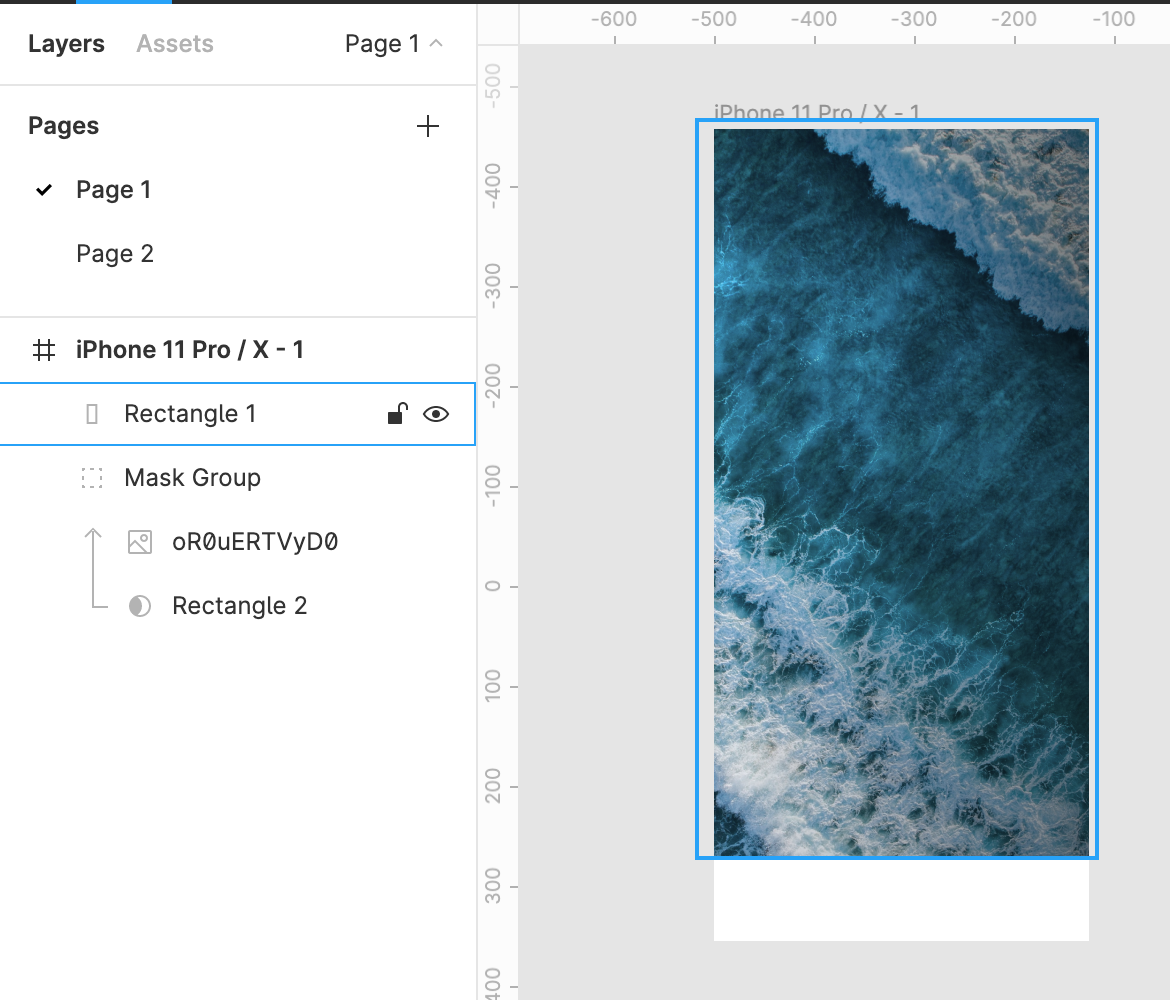Select the oR0uERTVyD0 image layer
This screenshot has width=1170, height=1000.
(255, 542)
